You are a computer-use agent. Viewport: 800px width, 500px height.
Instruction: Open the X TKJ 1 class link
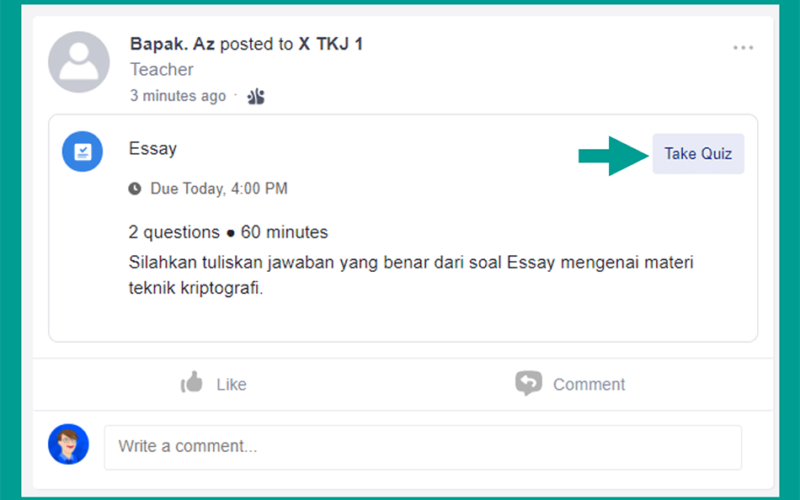click(x=331, y=44)
